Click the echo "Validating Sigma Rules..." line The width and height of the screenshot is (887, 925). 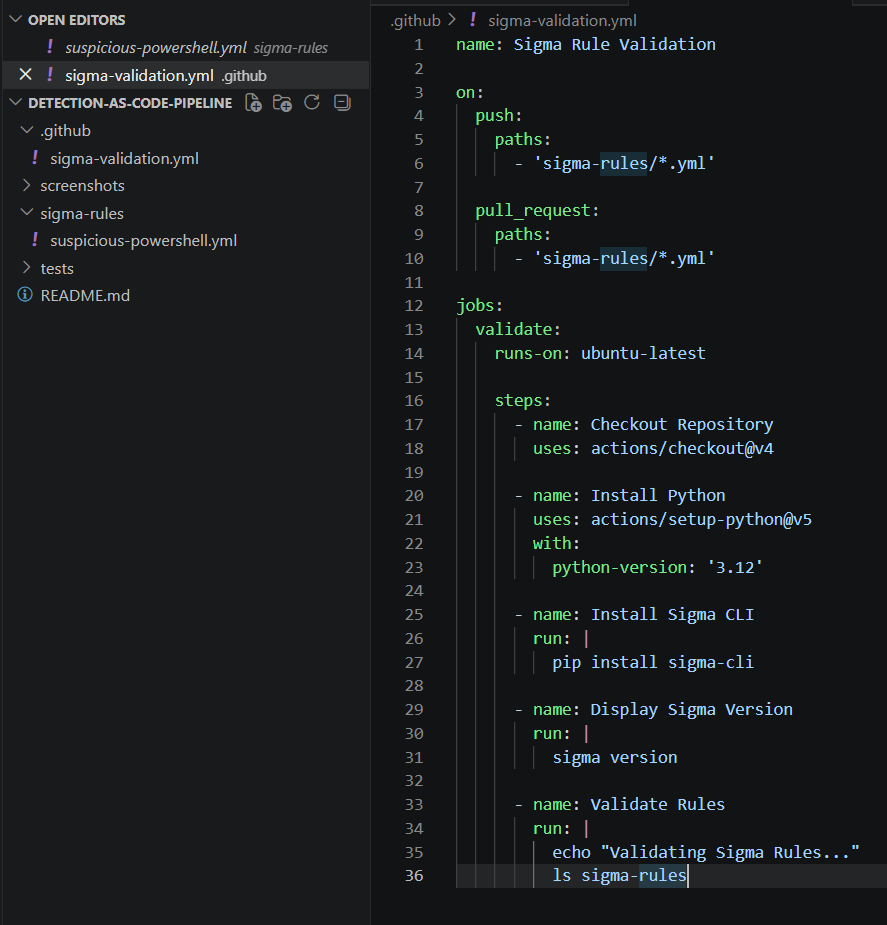[706, 852]
